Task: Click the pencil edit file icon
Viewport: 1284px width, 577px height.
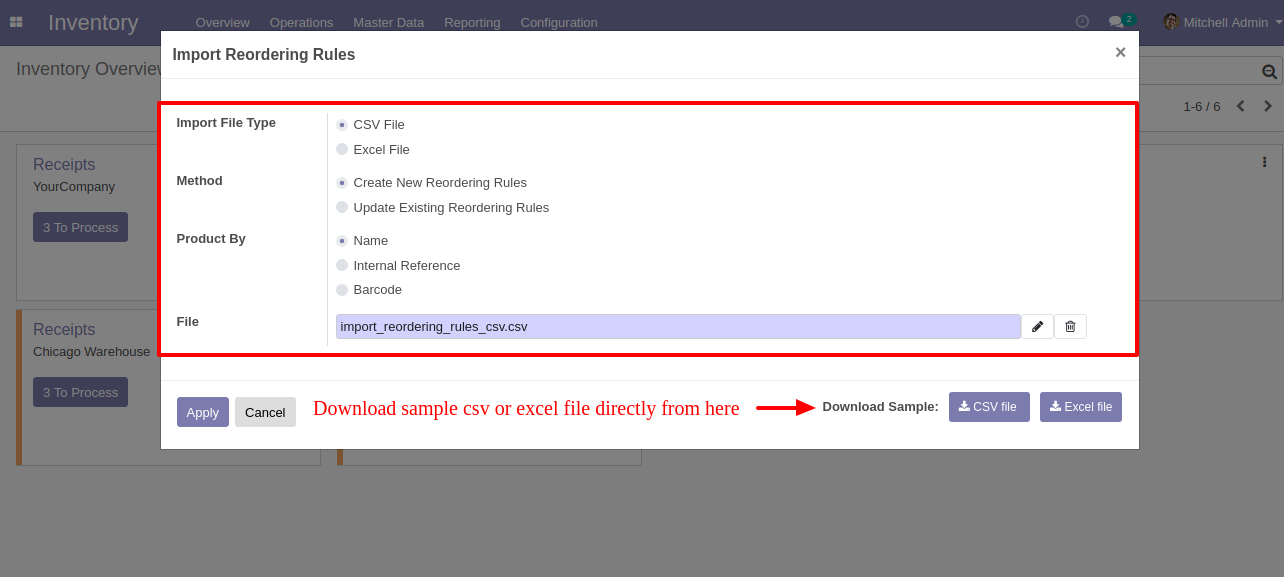Action: (1038, 327)
